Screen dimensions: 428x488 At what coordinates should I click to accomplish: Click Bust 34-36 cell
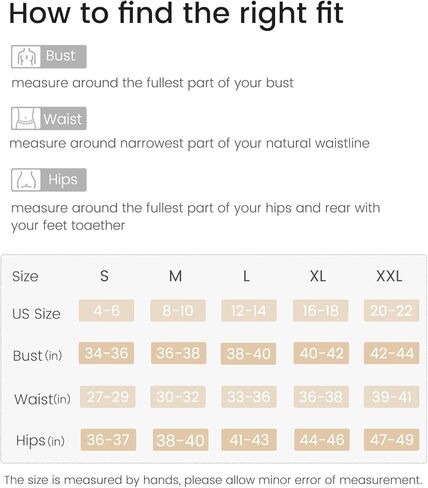[x=106, y=353]
